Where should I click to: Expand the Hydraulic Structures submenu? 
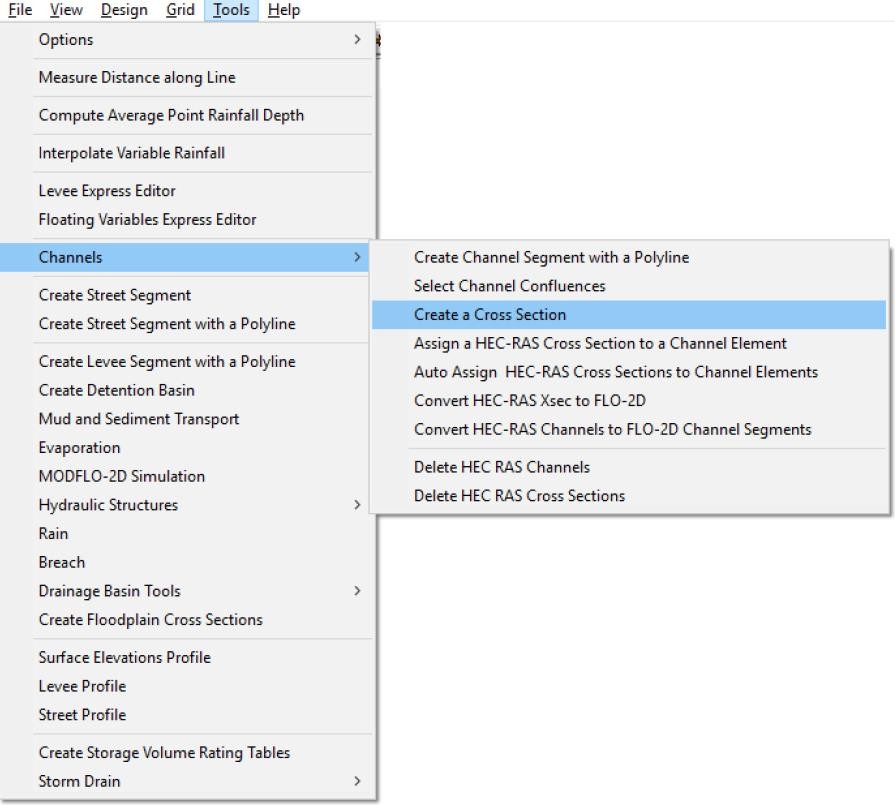coord(357,505)
